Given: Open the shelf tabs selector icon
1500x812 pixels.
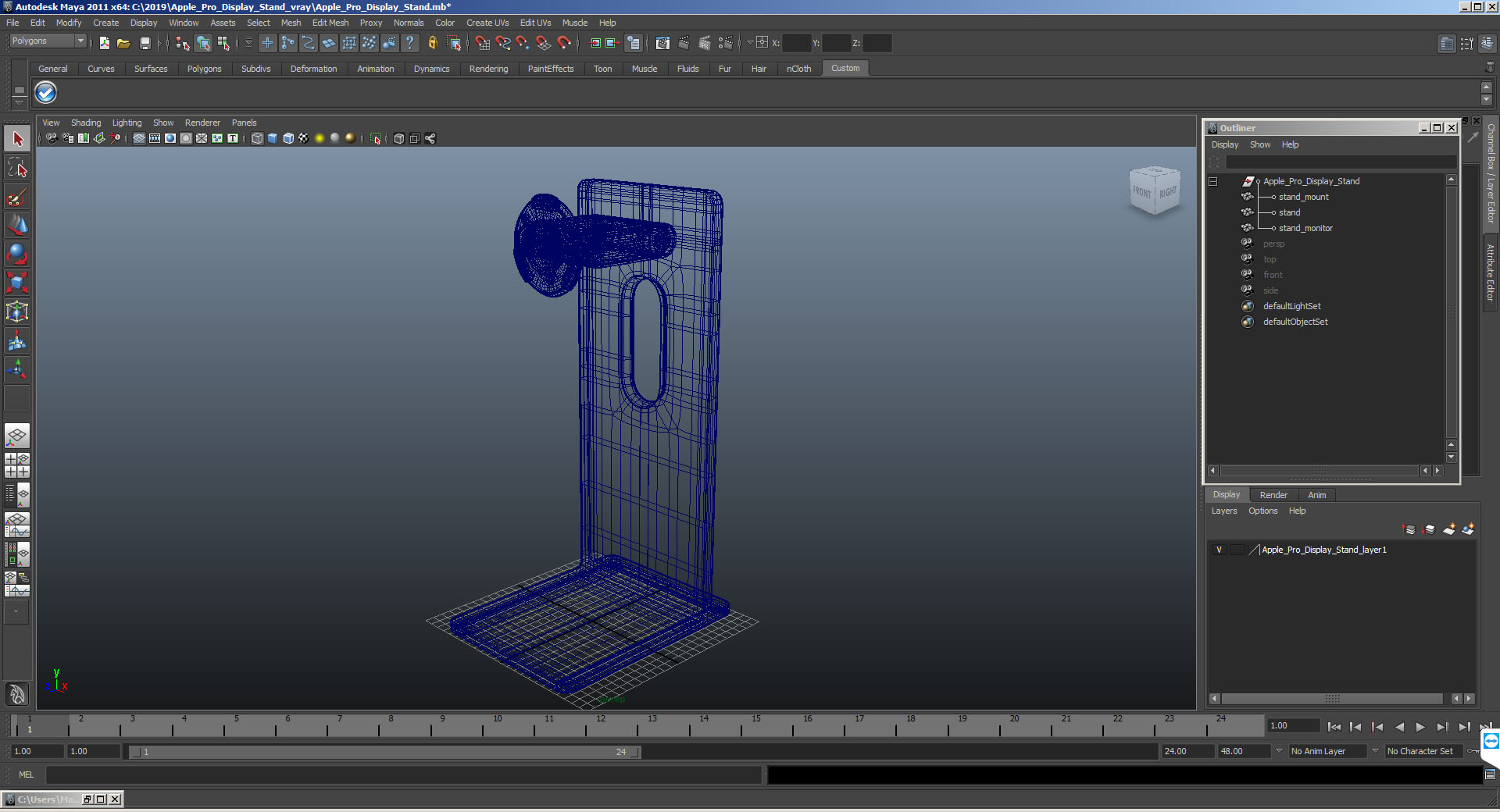Looking at the screenshot, I should (x=20, y=90).
